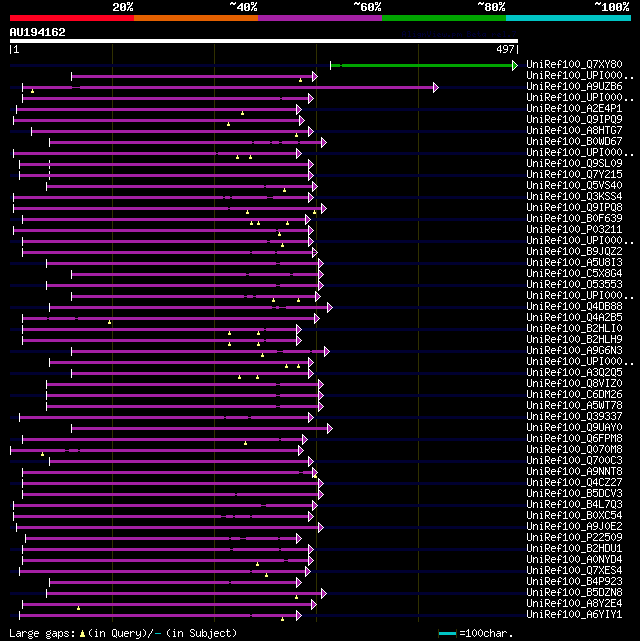Select the UniRef100_Q6FPM8 label

(x=574, y=439)
